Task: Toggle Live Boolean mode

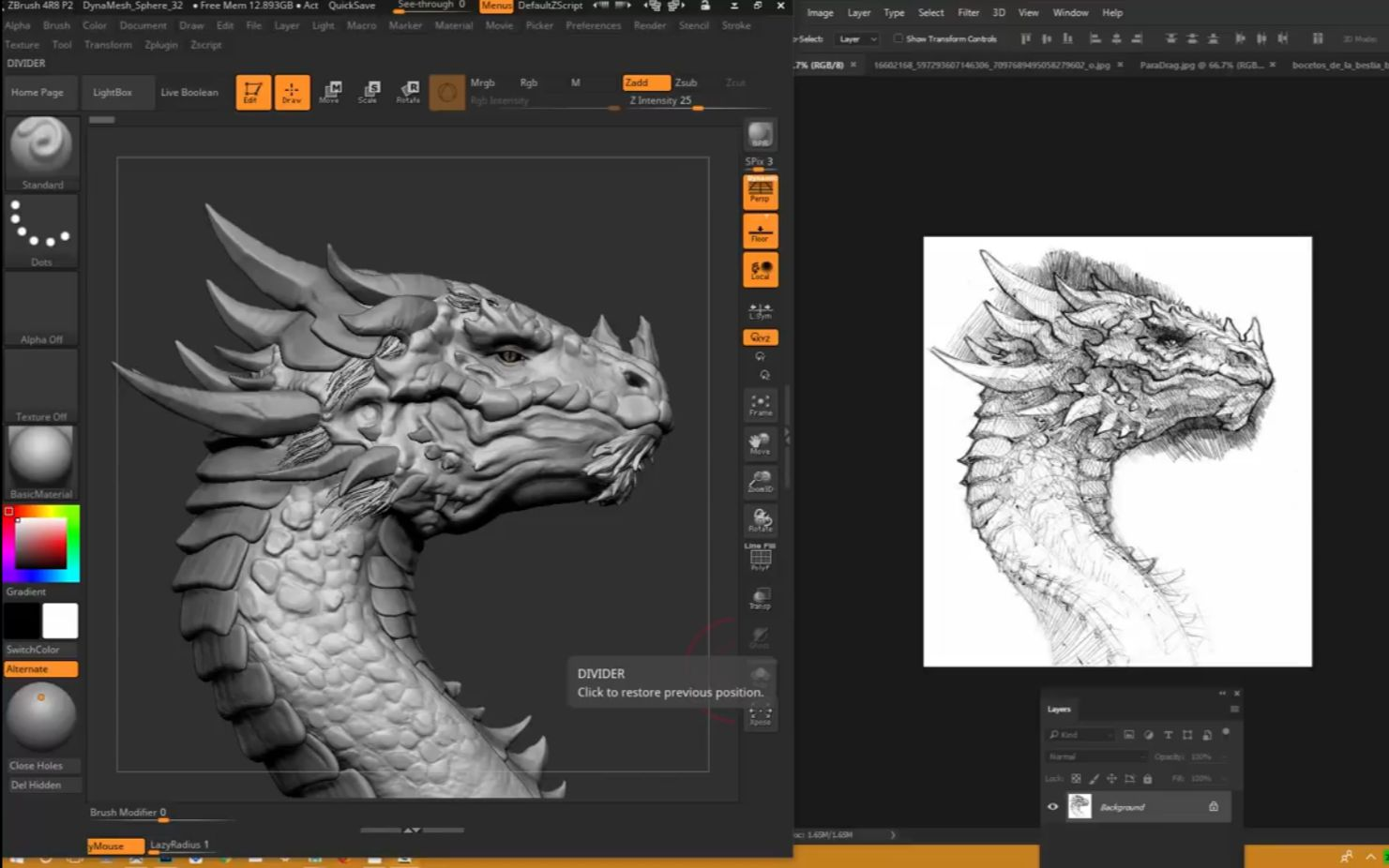Action: click(189, 92)
